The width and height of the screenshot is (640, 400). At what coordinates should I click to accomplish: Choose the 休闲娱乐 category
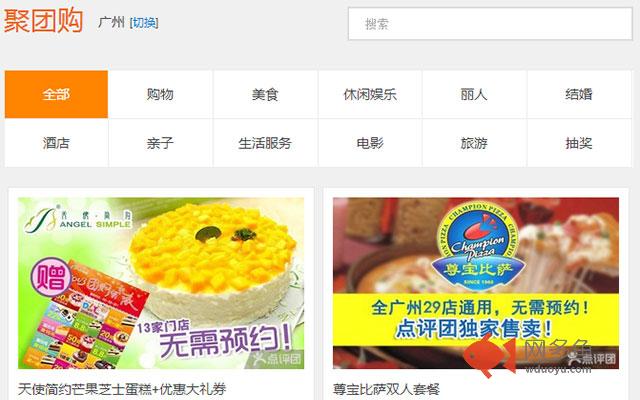370,94
